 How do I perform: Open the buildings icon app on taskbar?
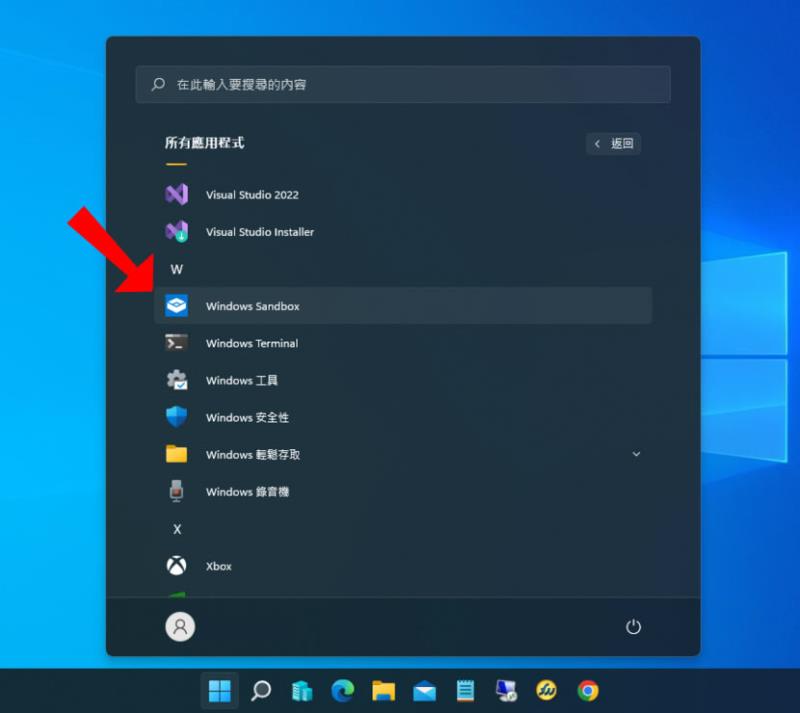302,691
